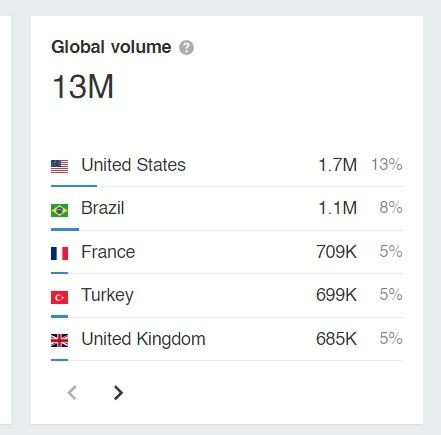441x435 pixels.
Task: Select the Brazil country name
Action: pyautogui.click(x=103, y=208)
